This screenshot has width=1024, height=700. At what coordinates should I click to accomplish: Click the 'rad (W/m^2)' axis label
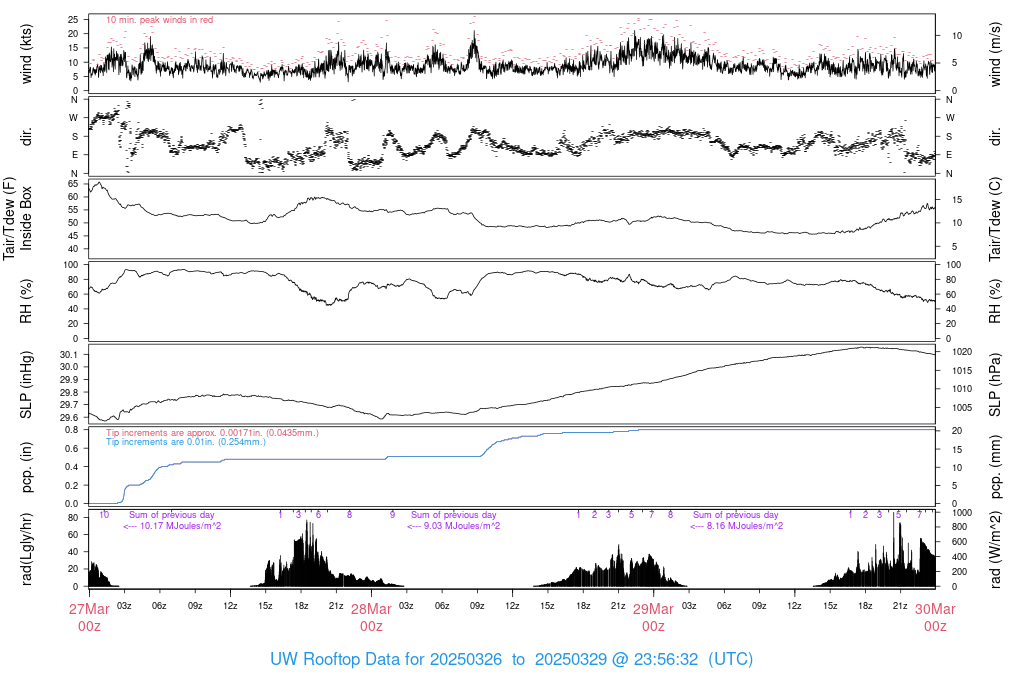(995, 549)
